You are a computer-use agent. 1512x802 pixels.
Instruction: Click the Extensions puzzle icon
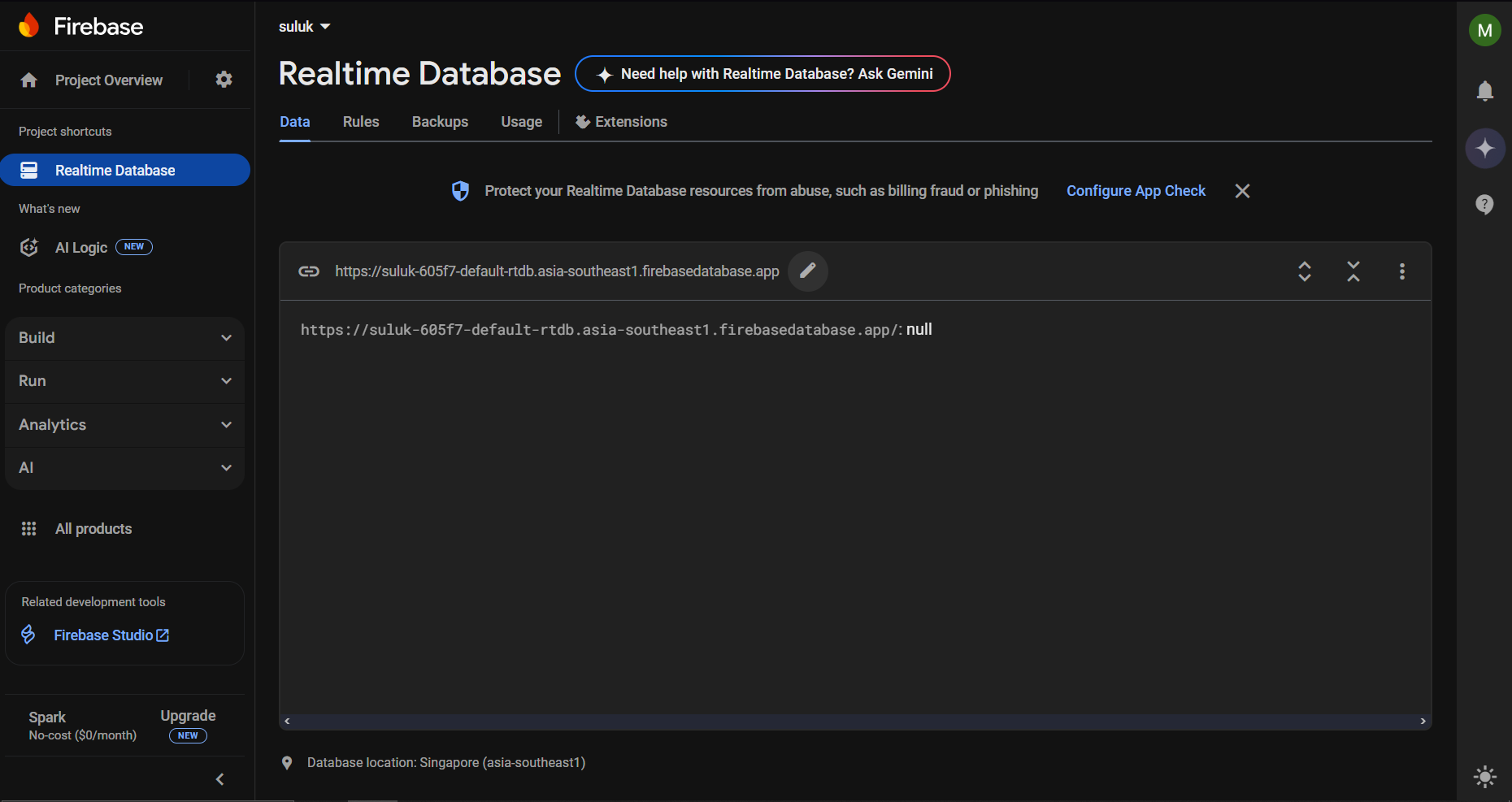(583, 122)
